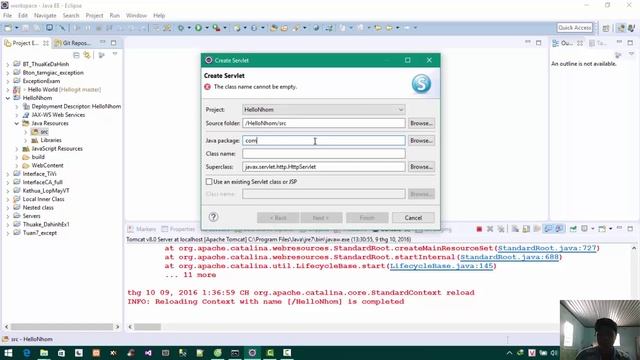
Task: Collapse the Java Resources node
Action: [17, 123]
